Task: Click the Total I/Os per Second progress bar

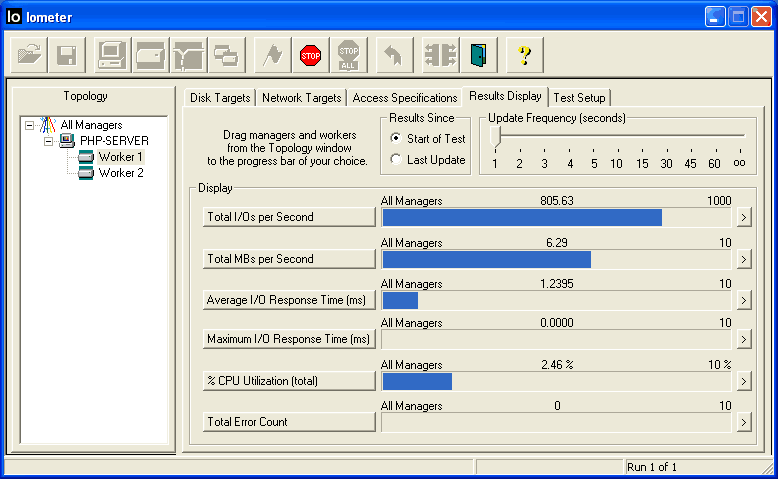Action: [x=556, y=217]
